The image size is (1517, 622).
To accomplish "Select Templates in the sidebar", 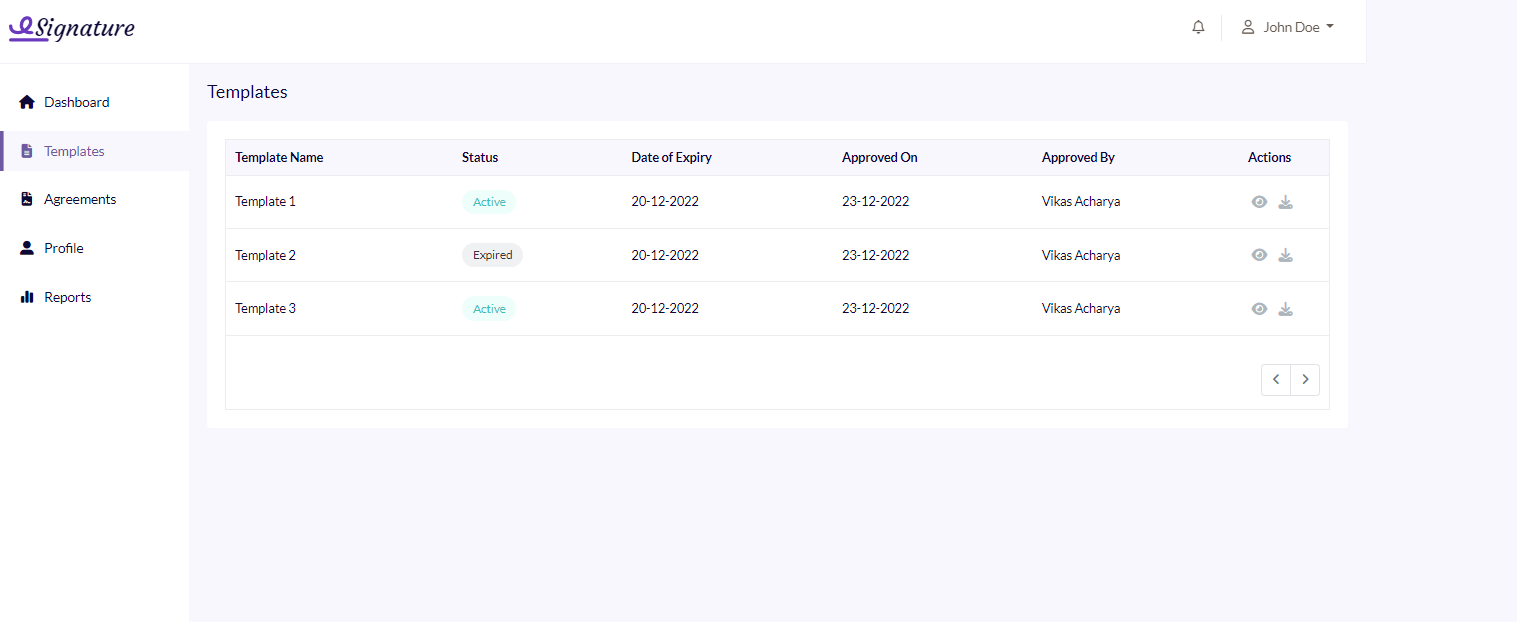I will [x=74, y=151].
